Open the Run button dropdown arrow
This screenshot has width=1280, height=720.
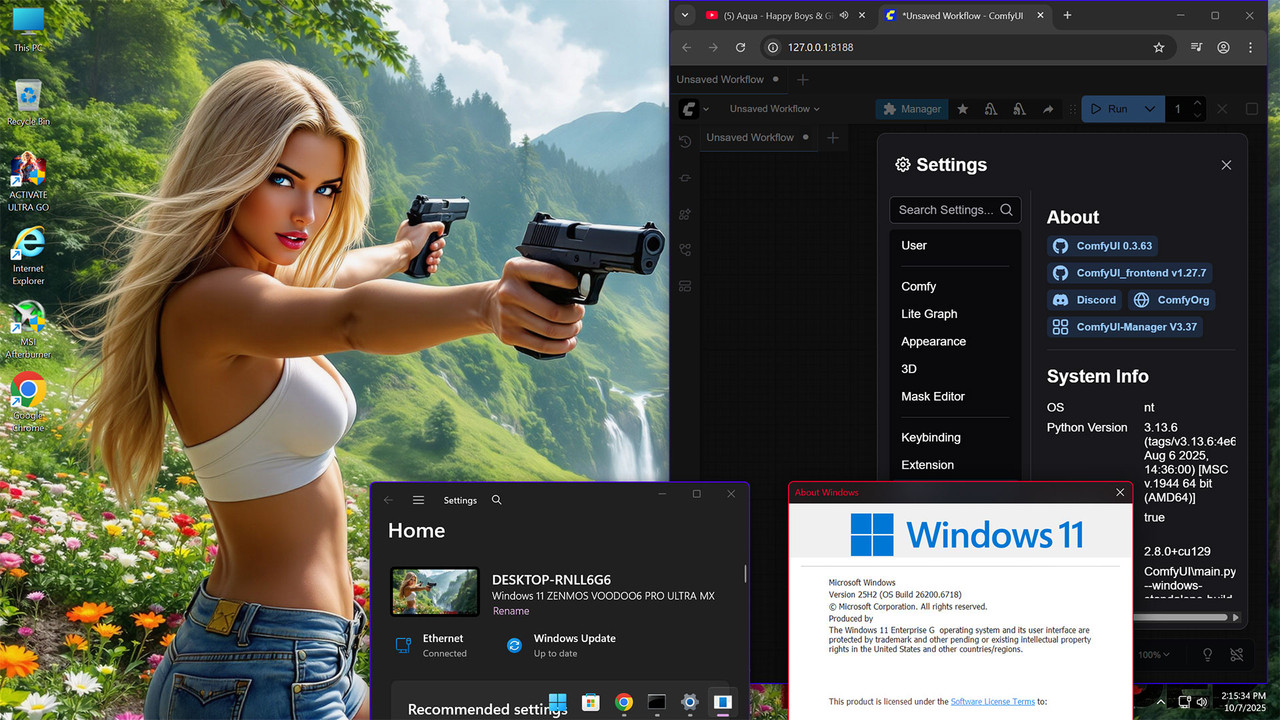(1150, 109)
